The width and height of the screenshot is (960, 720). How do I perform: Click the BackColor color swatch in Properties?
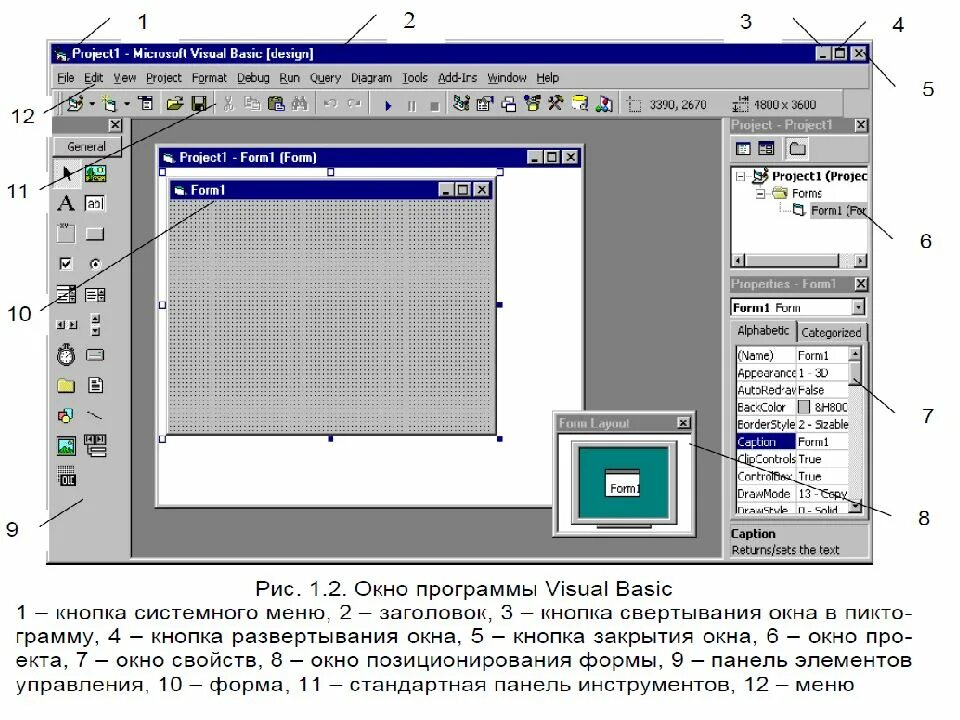[803, 407]
